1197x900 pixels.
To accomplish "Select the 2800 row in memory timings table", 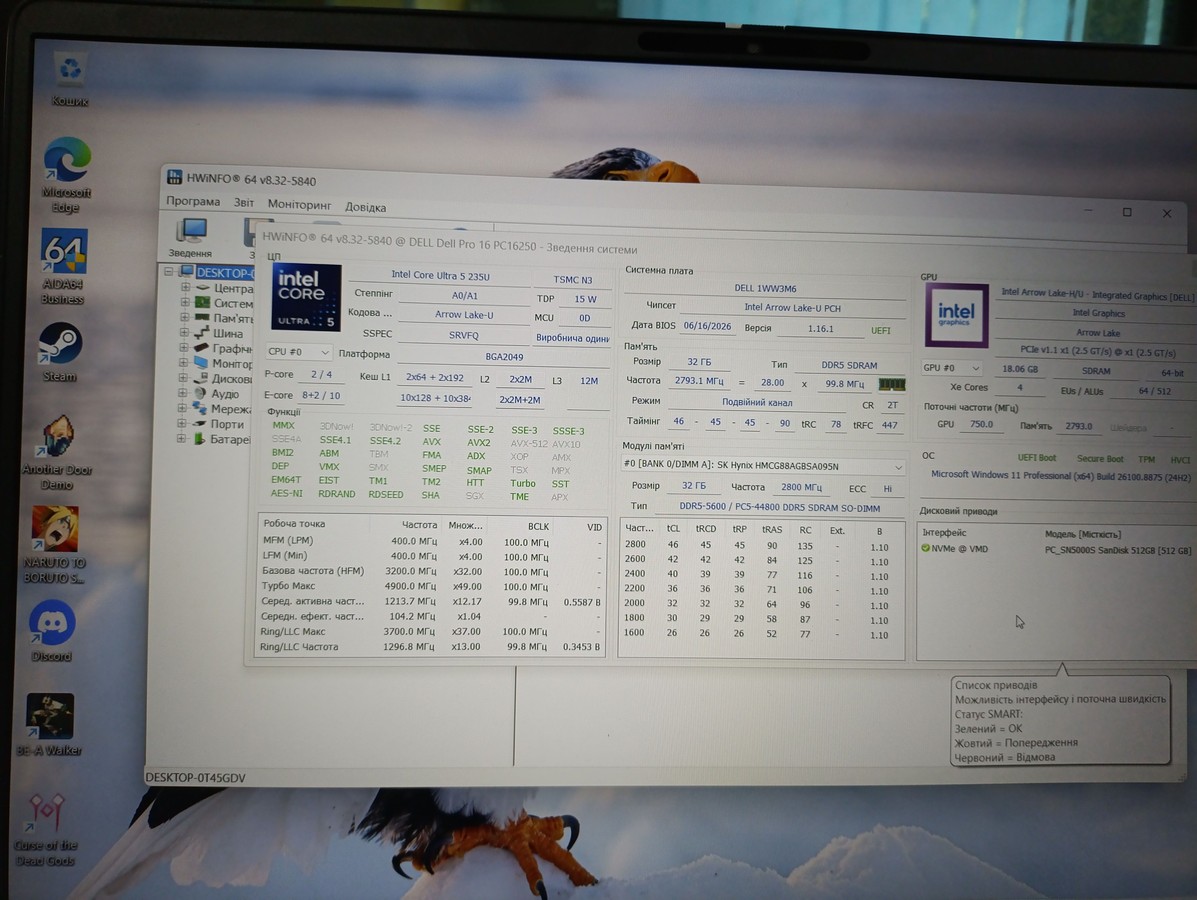I will (760, 545).
